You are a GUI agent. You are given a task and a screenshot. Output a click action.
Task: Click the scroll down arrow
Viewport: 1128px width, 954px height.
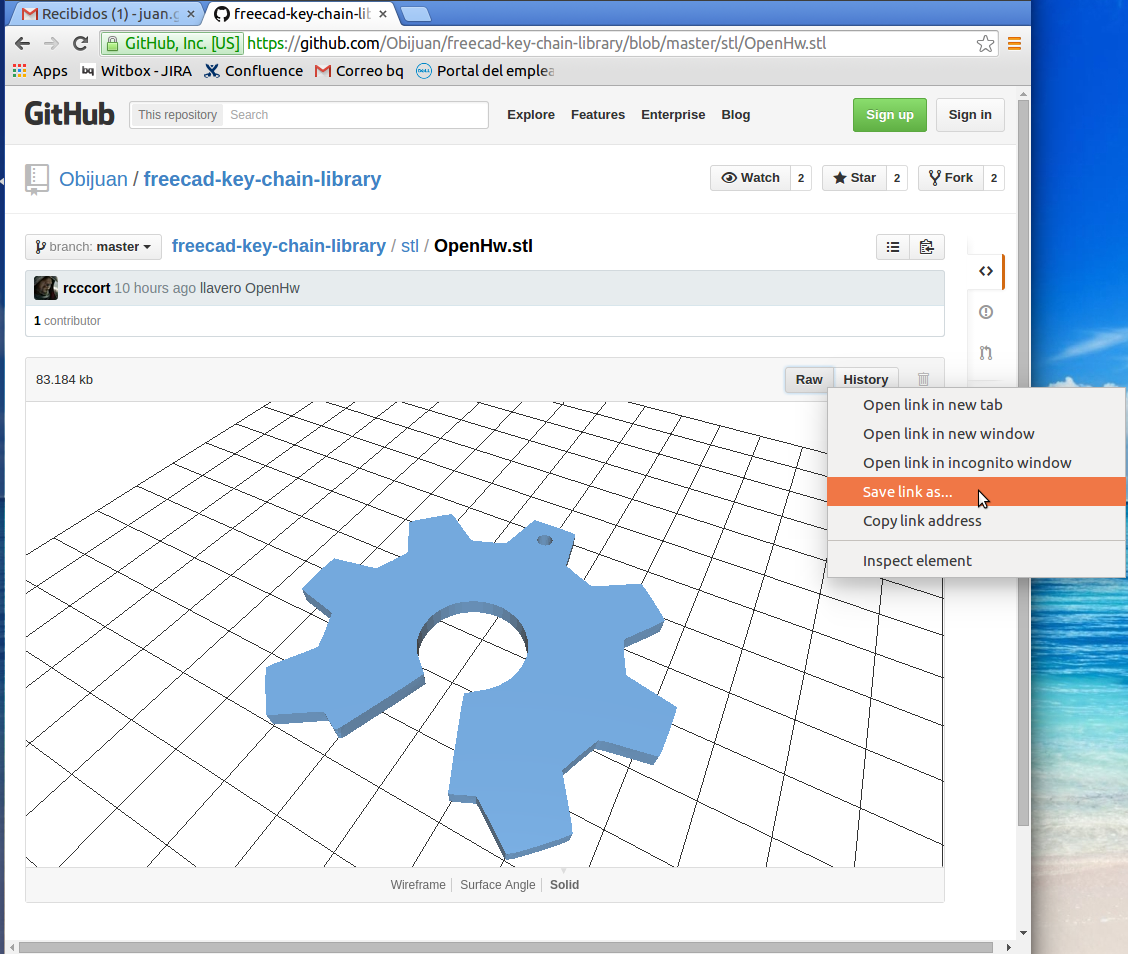tap(1023, 933)
